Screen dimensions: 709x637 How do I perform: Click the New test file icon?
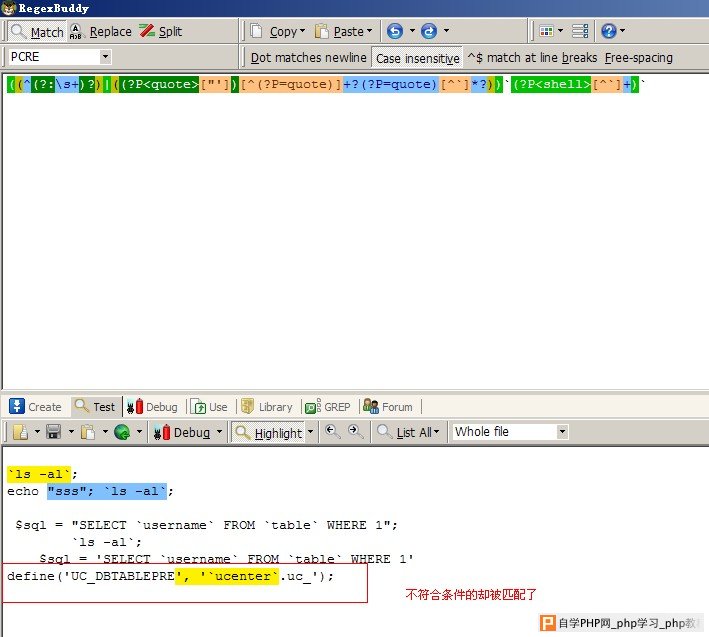pos(20,432)
